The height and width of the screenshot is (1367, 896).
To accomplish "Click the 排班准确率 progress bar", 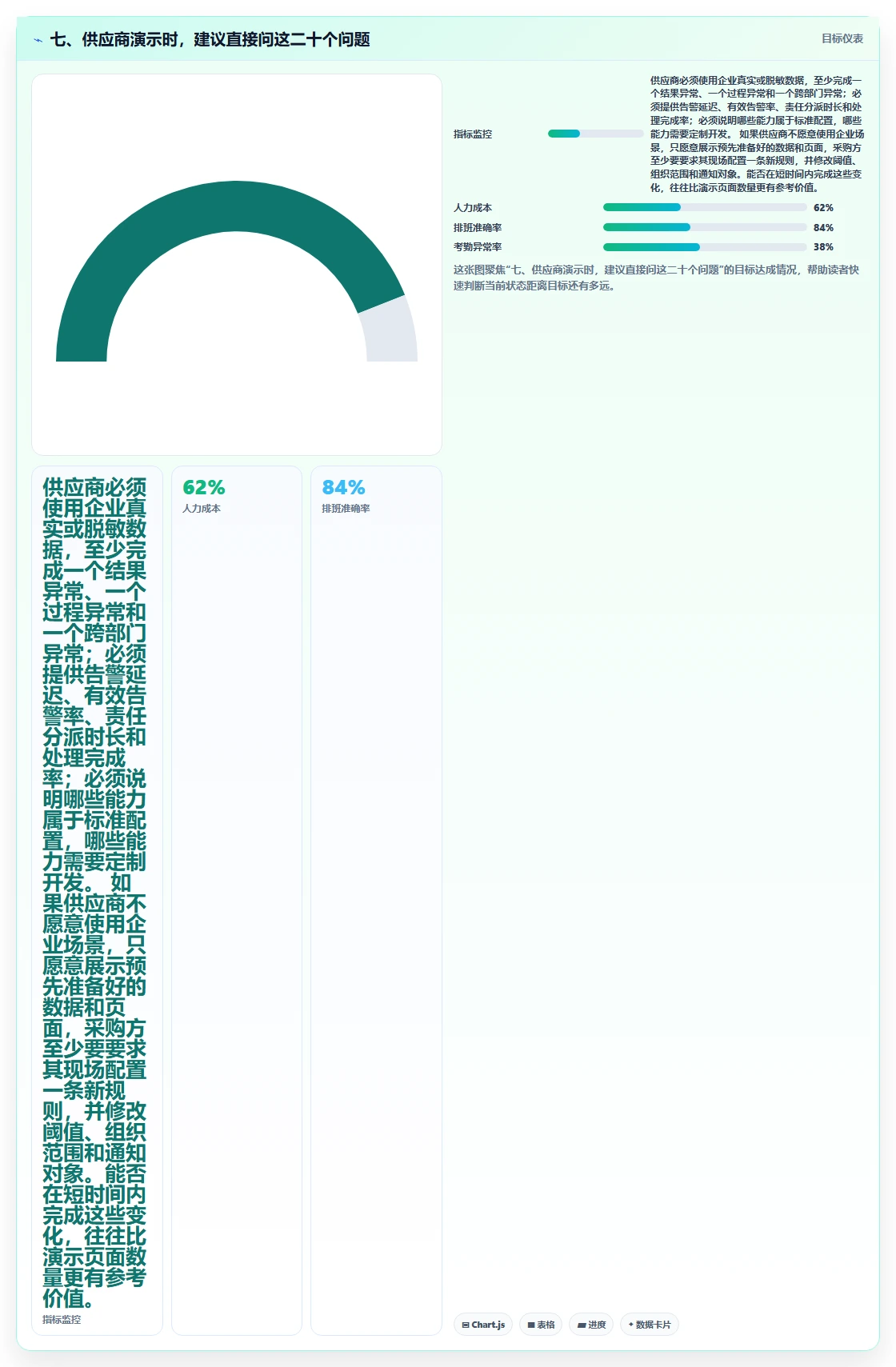I will tap(705, 227).
